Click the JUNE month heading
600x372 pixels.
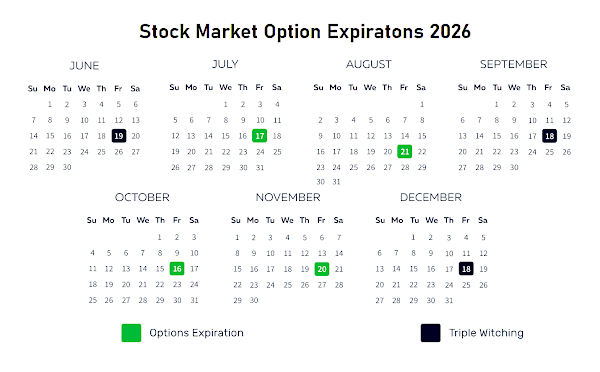point(84,65)
